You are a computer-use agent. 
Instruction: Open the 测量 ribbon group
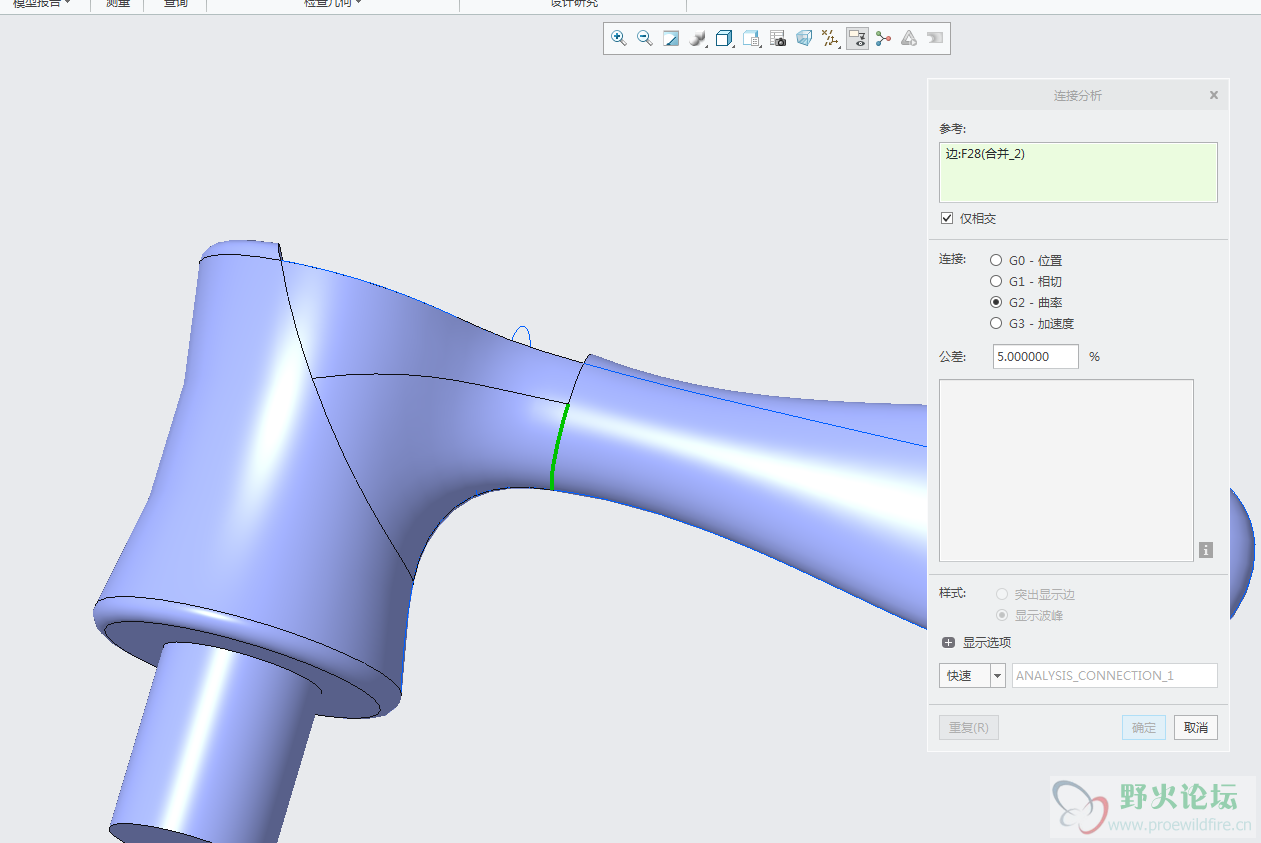click(117, 3)
